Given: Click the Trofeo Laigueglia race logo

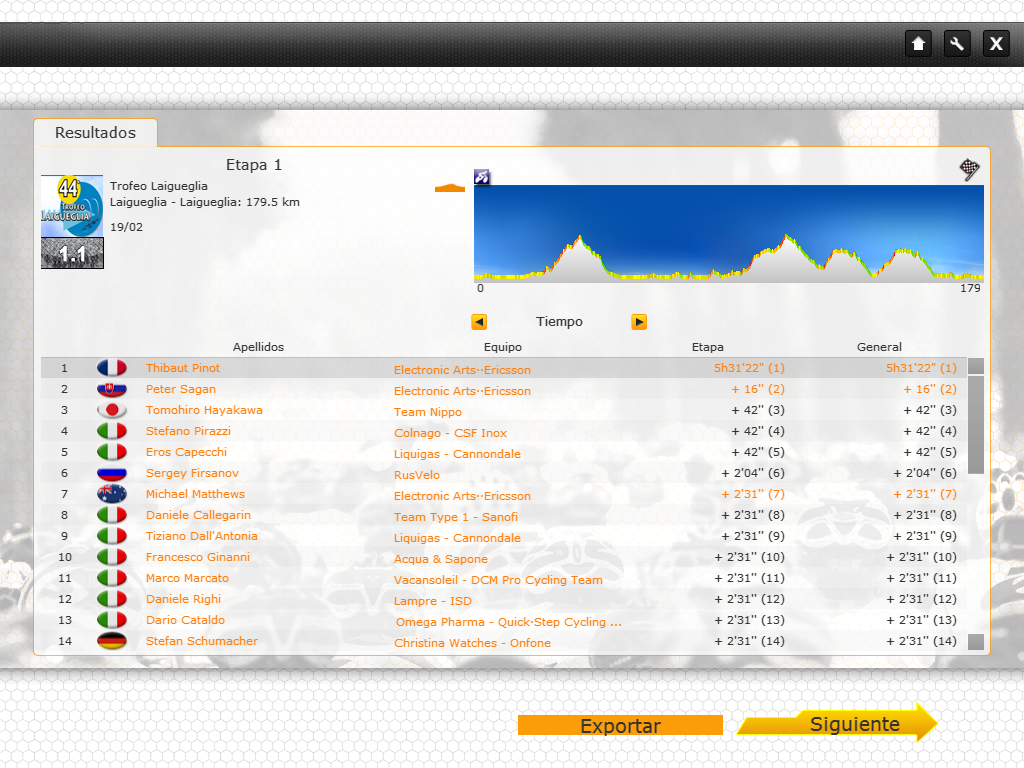Looking at the screenshot, I should click(72, 206).
